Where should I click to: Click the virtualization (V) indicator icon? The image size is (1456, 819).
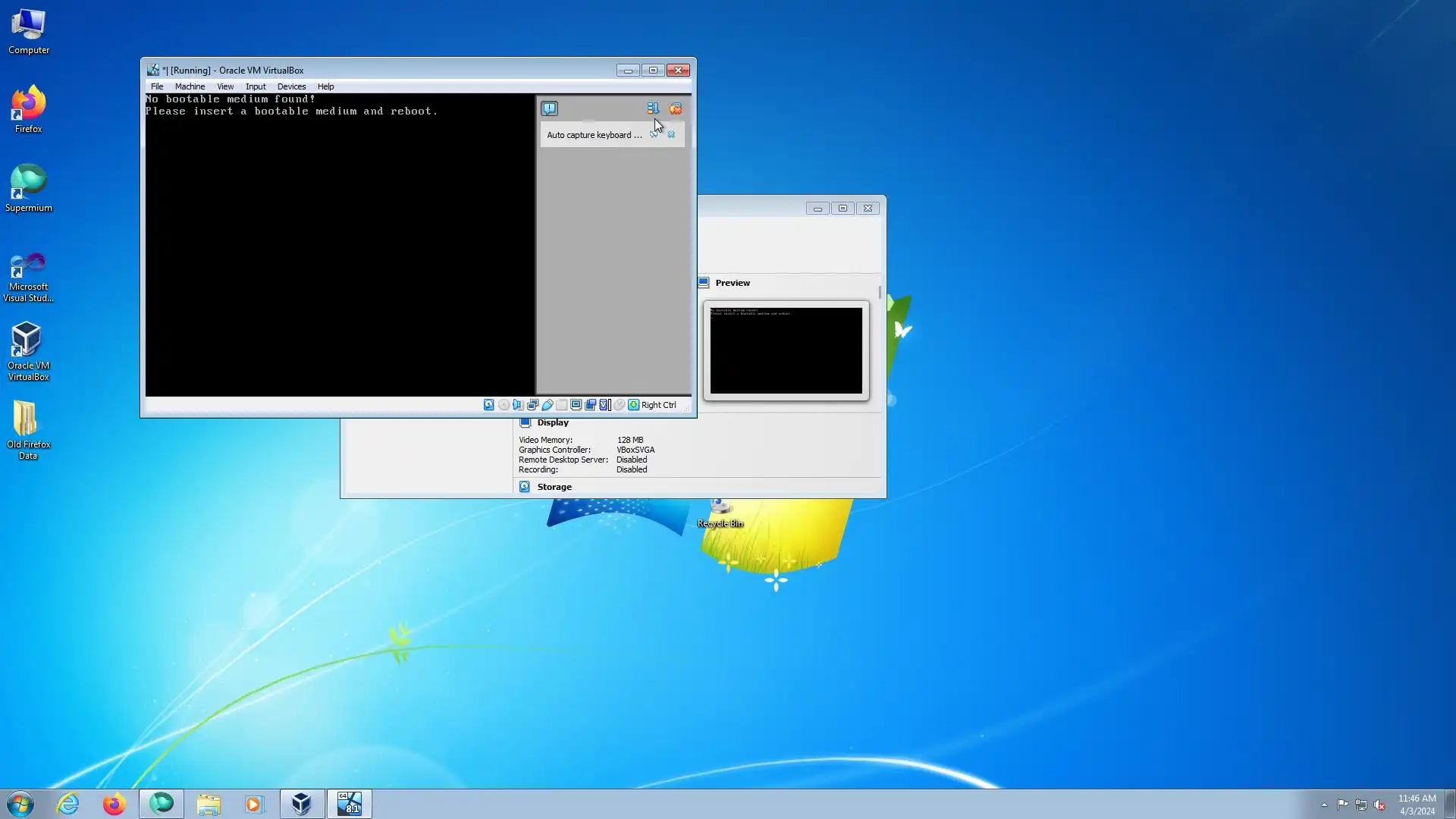pyautogui.click(x=604, y=405)
